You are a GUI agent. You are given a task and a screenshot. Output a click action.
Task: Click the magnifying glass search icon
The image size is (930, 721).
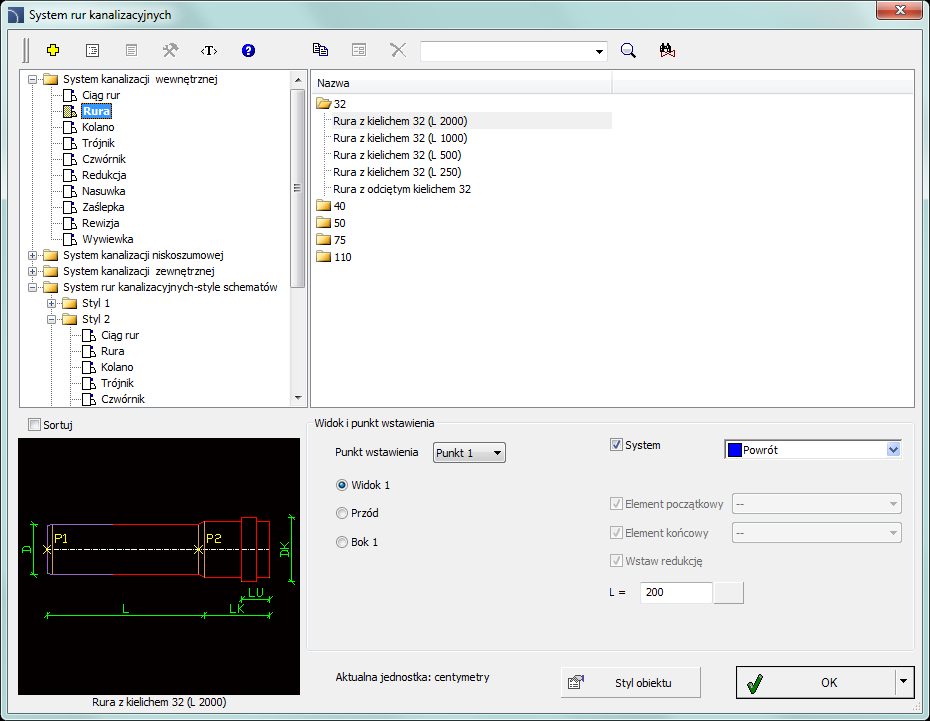pyautogui.click(x=628, y=50)
